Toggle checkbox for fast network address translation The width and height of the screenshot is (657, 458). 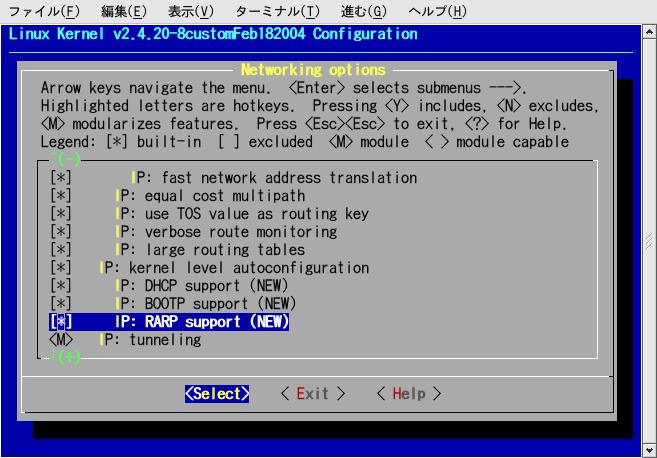pos(61,178)
